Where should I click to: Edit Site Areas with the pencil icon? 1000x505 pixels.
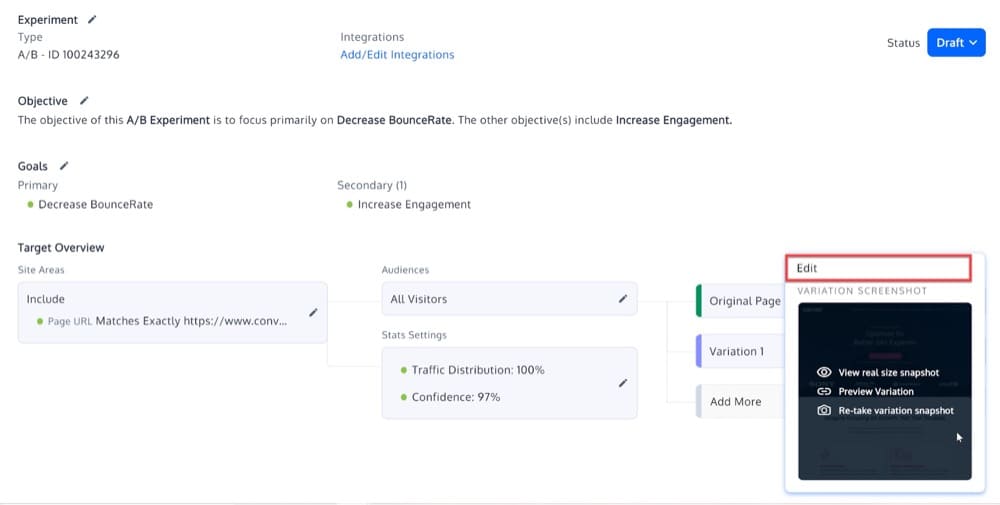(x=313, y=312)
